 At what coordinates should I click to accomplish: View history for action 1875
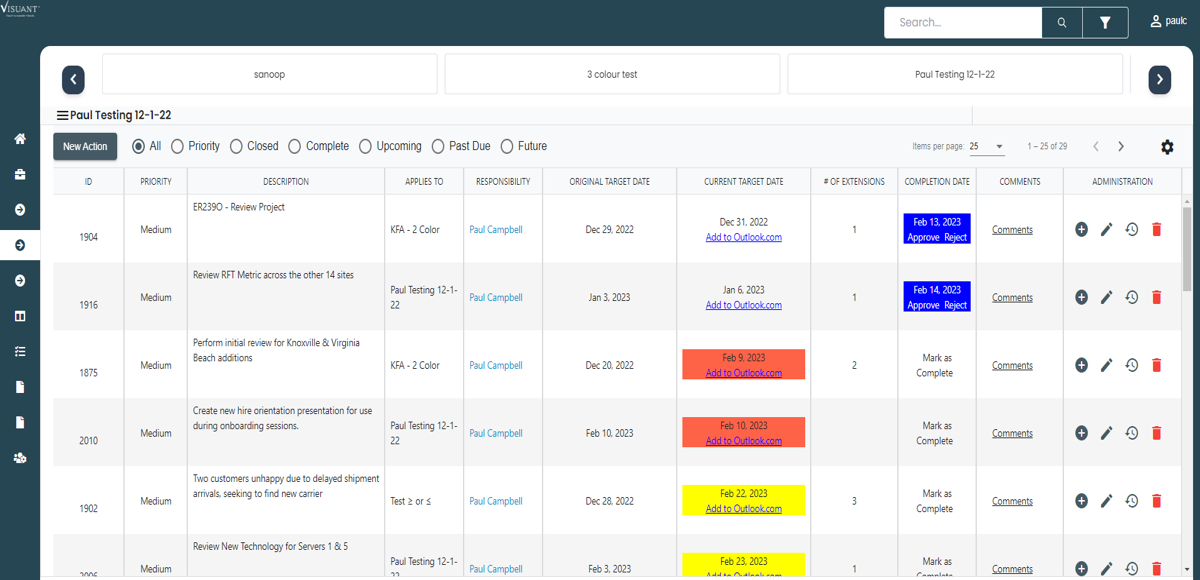point(1131,366)
